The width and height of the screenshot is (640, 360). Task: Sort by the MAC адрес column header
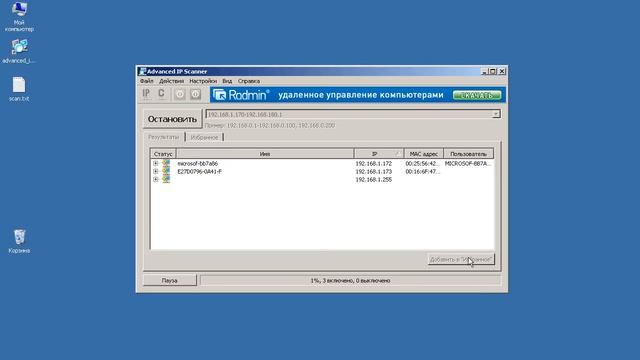(x=423, y=154)
